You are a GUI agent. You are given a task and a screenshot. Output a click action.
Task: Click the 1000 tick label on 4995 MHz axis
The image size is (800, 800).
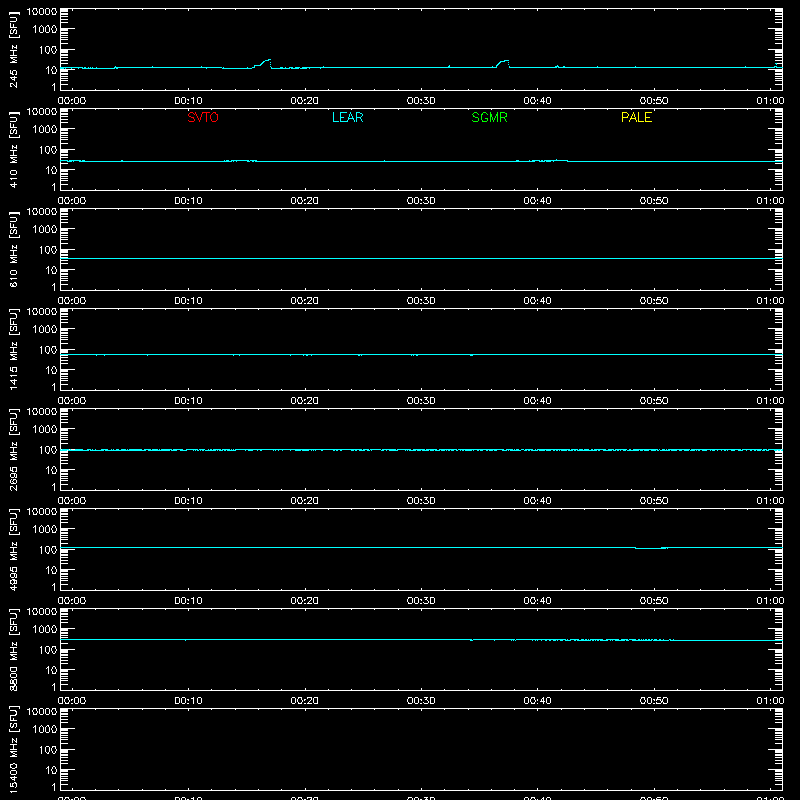[x=45, y=530]
